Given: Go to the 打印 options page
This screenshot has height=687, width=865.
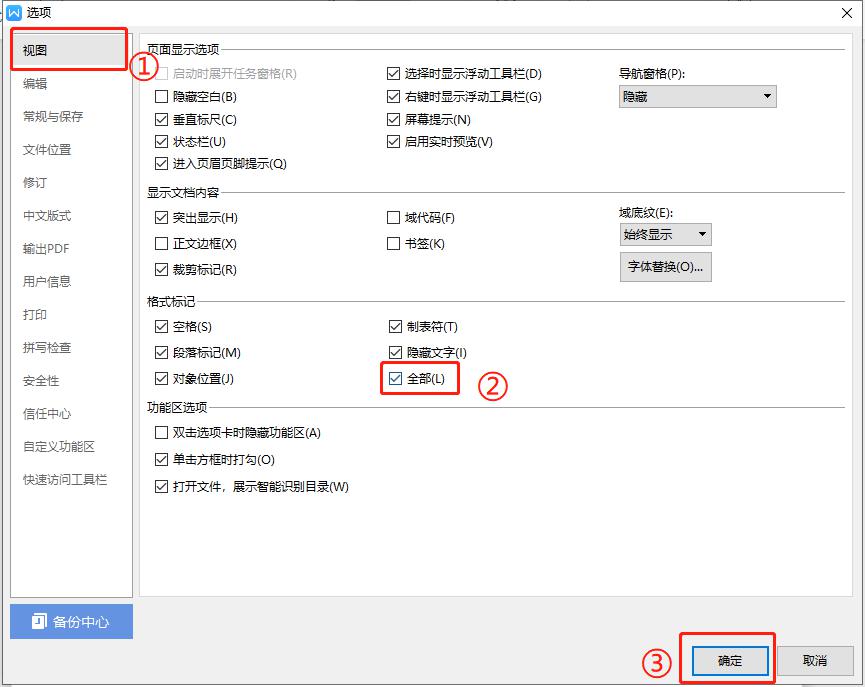Looking at the screenshot, I should [35, 315].
